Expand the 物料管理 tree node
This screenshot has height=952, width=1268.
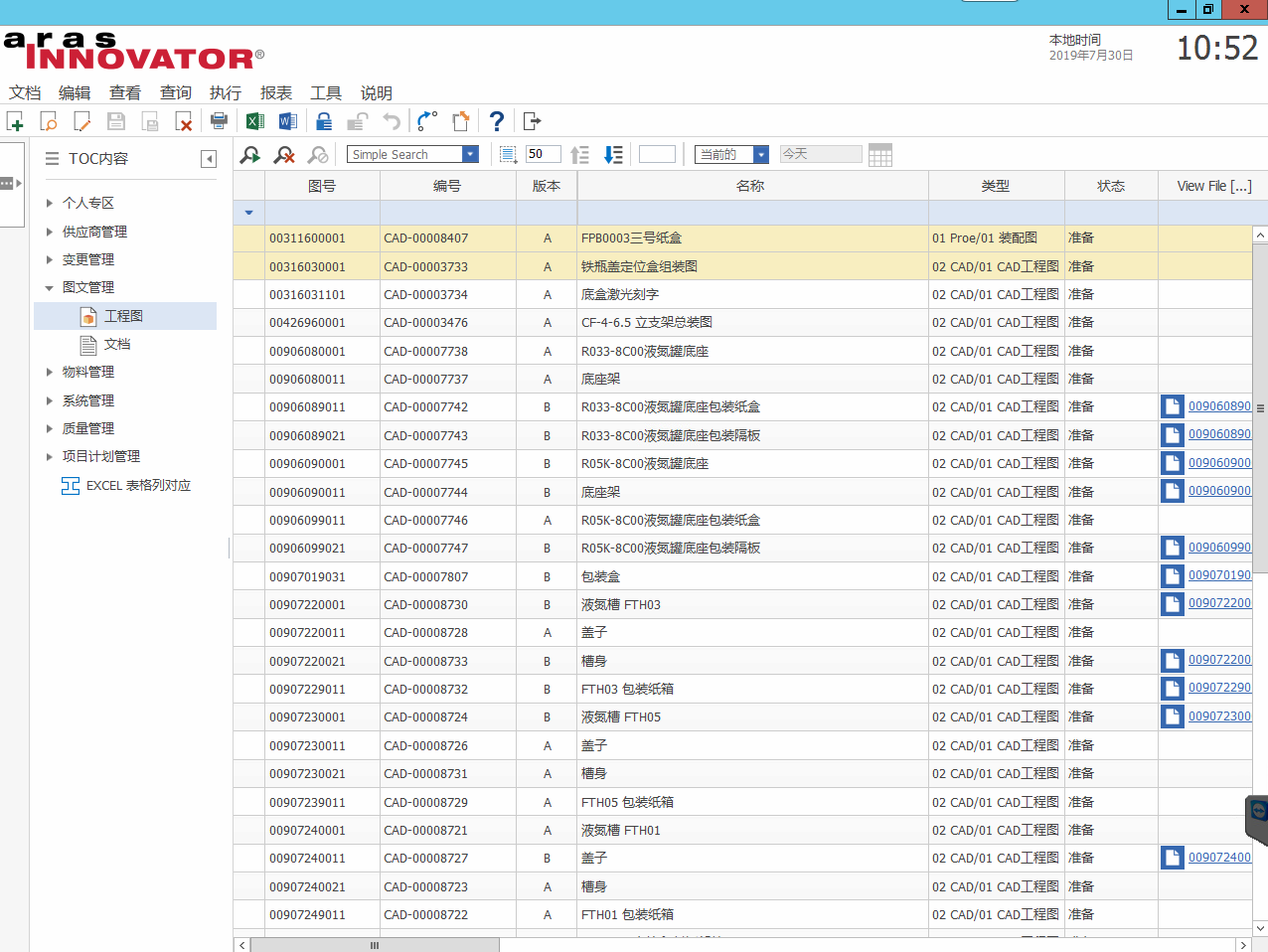(x=50, y=372)
